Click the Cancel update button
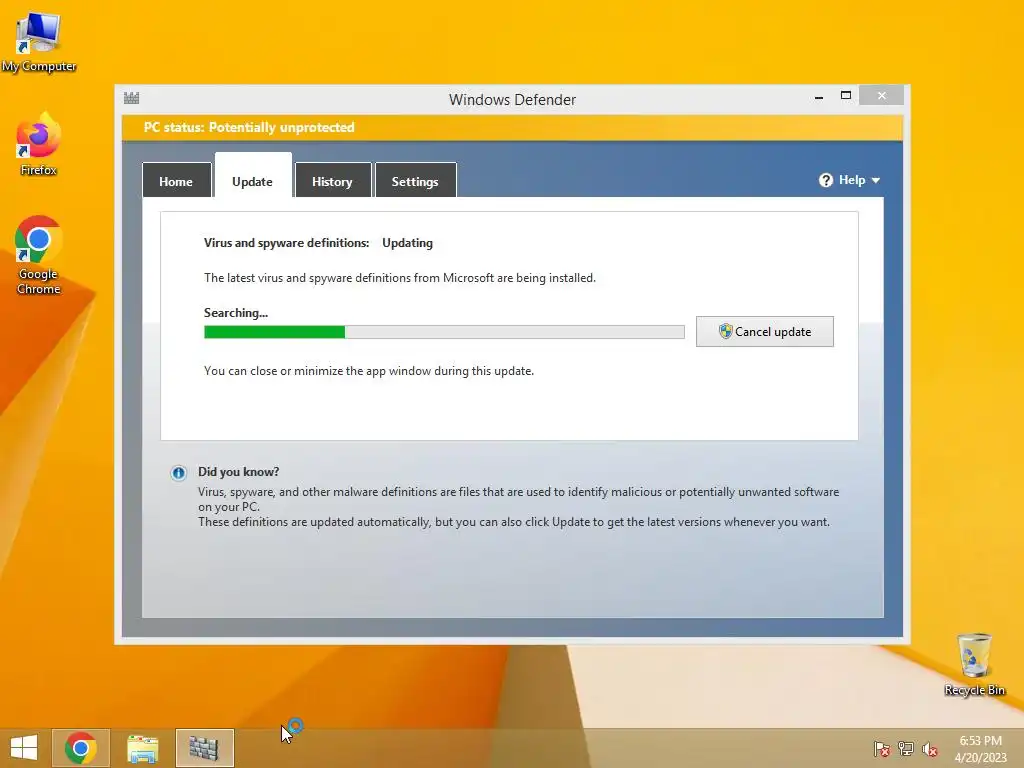This screenshot has height=768, width=1024. [765, 332]
